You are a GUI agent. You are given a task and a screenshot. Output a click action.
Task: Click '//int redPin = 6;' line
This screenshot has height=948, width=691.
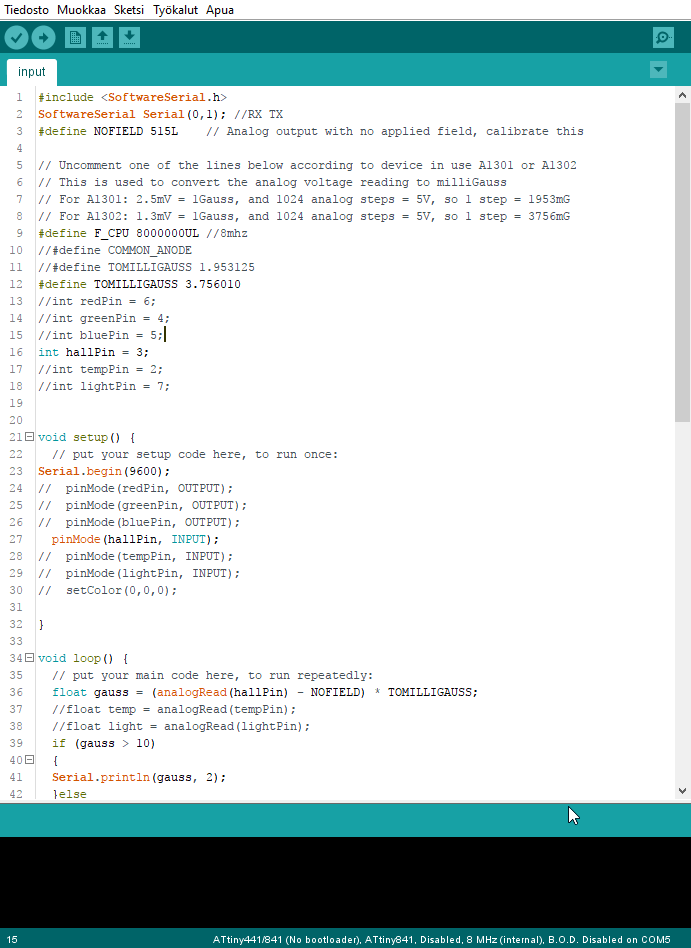(97, 301)
